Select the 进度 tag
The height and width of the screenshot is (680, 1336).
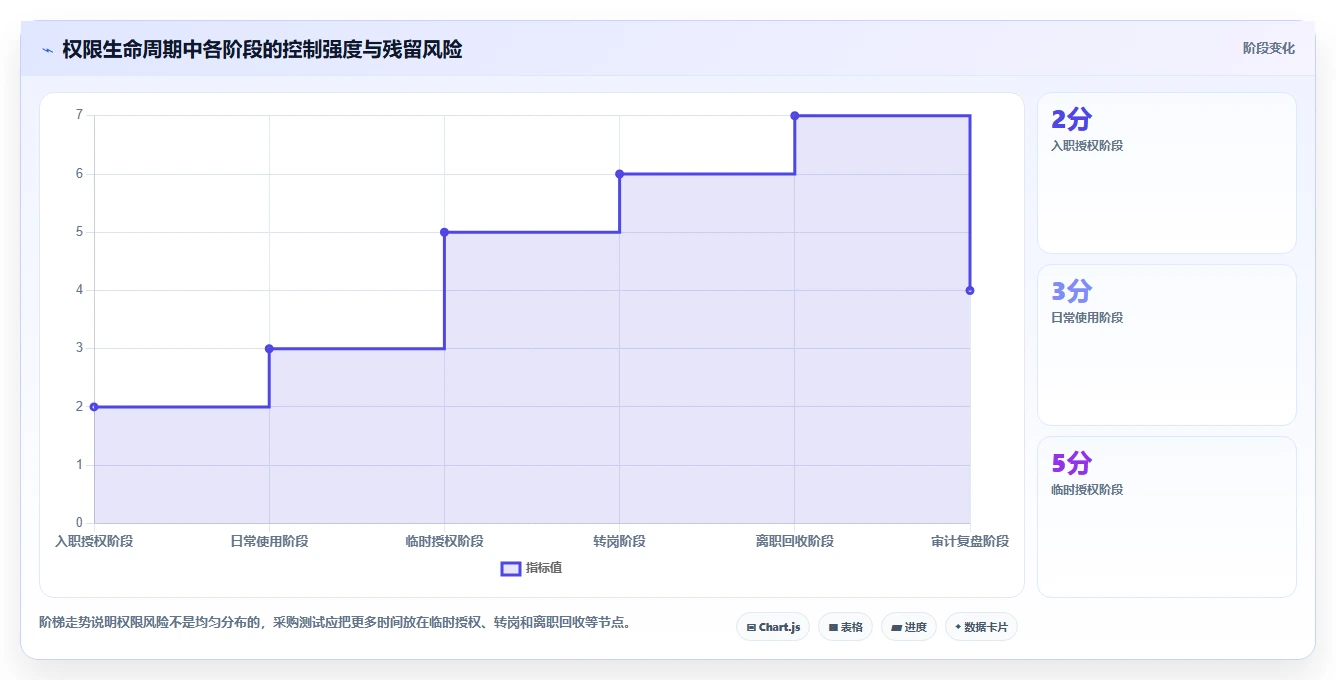tap(908, 627)
